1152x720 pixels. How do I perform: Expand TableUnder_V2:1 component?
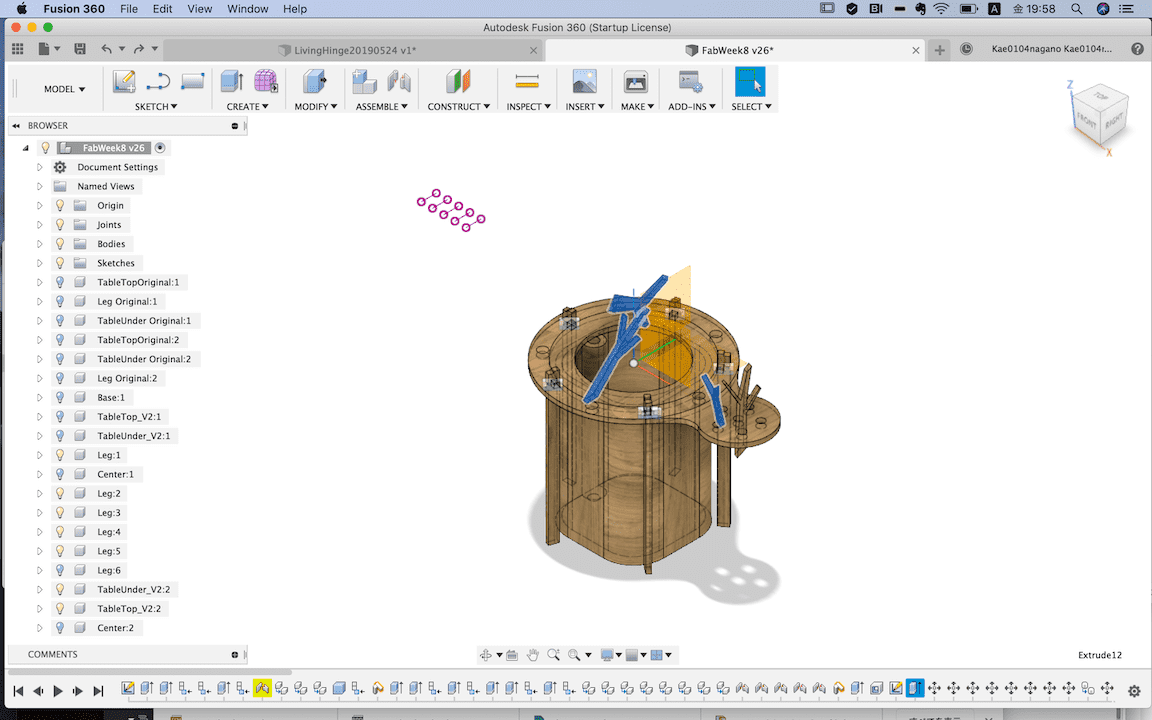tap(40, 436)
